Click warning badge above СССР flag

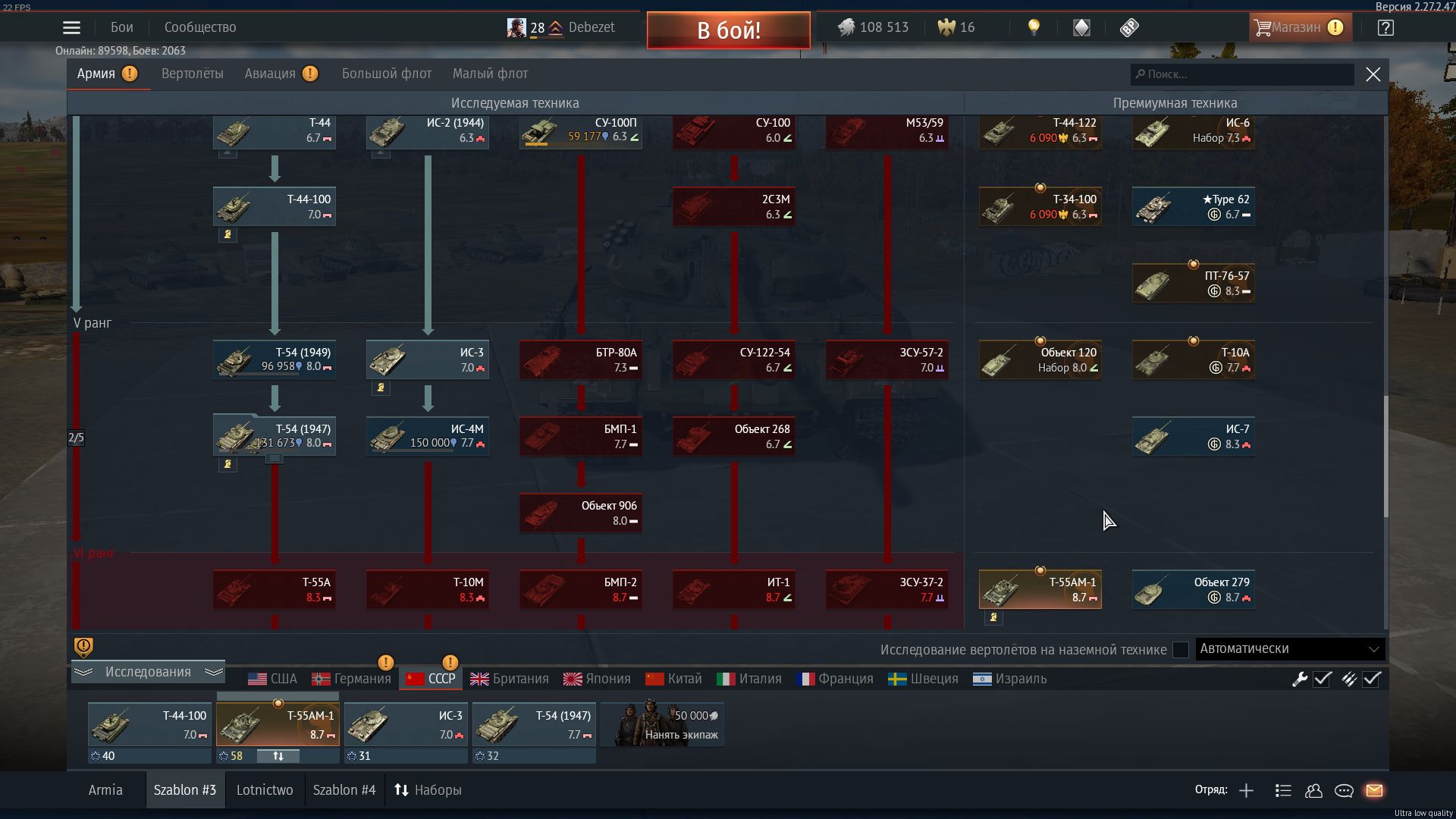tap(450, 663)
